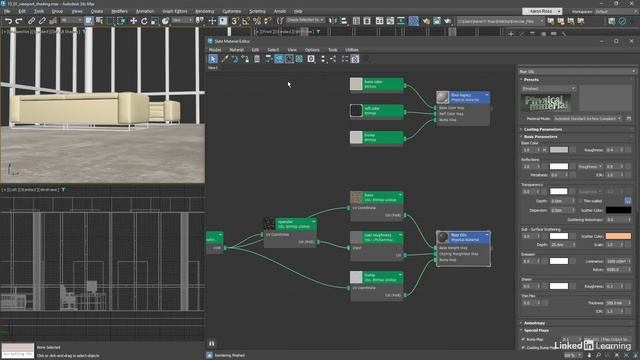Viewport: 640px width, 360px height.
Task: Select the Bump Bitmap node feeding floor legacy
Action: tap(377, 138)
